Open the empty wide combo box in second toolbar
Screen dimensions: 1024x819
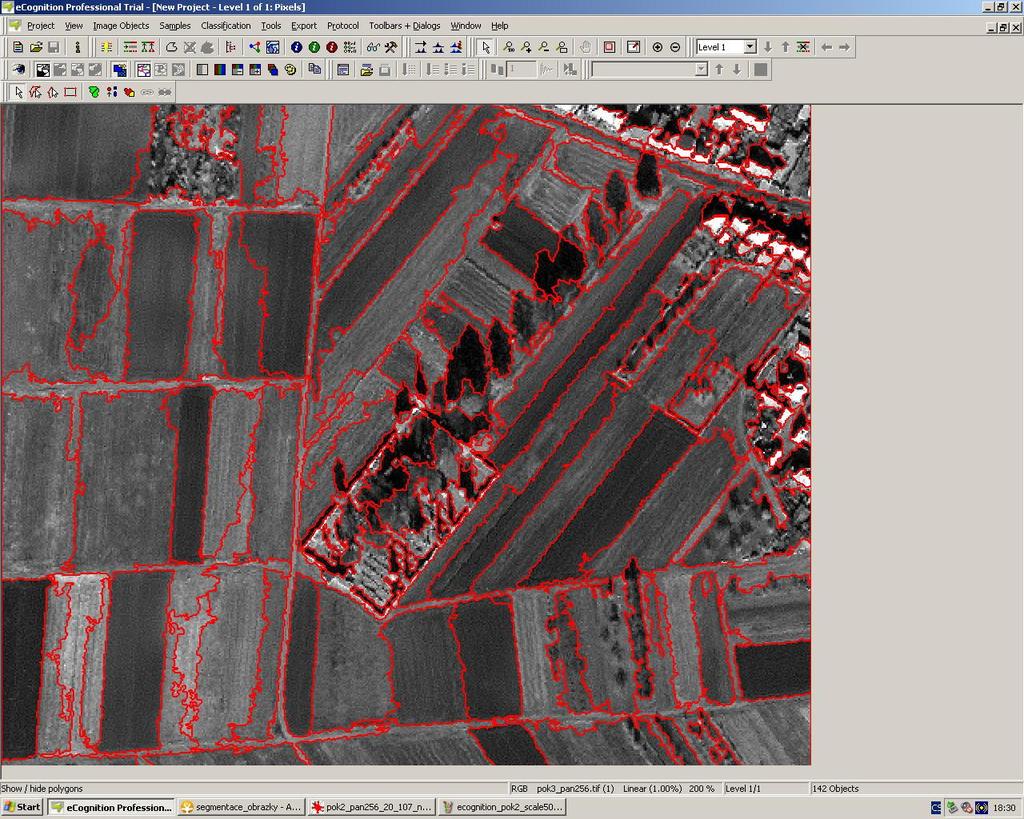click(x=649, y=69)
